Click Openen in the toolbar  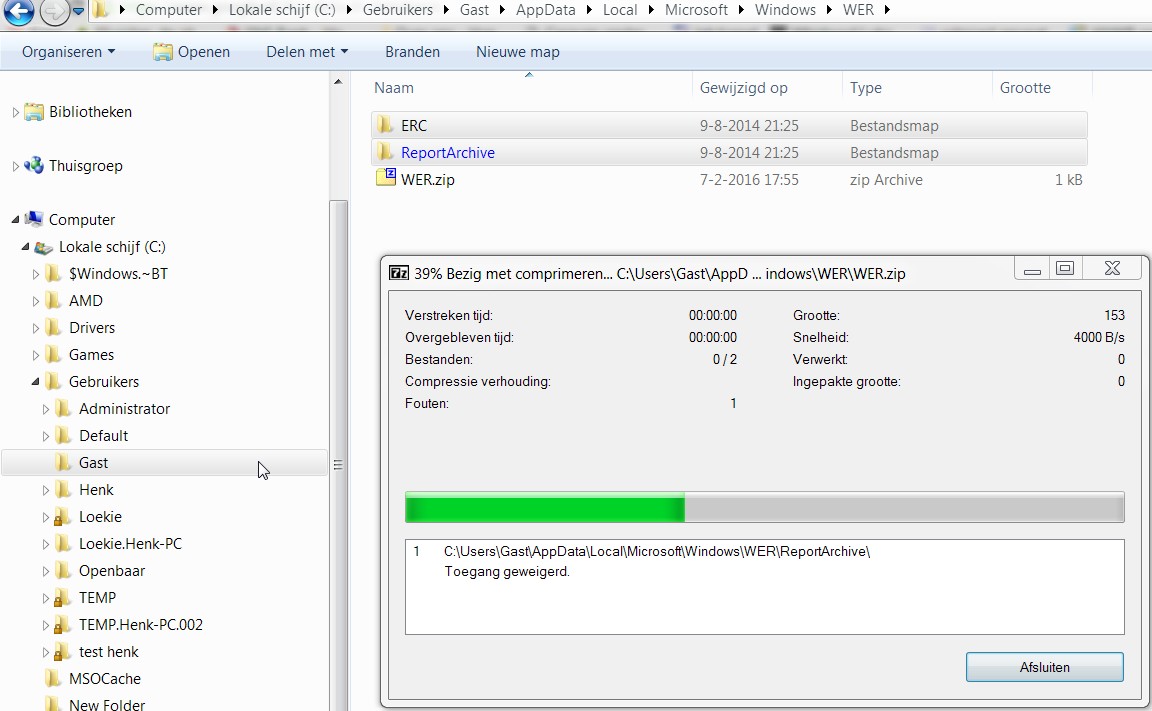(x=192, y=52)
